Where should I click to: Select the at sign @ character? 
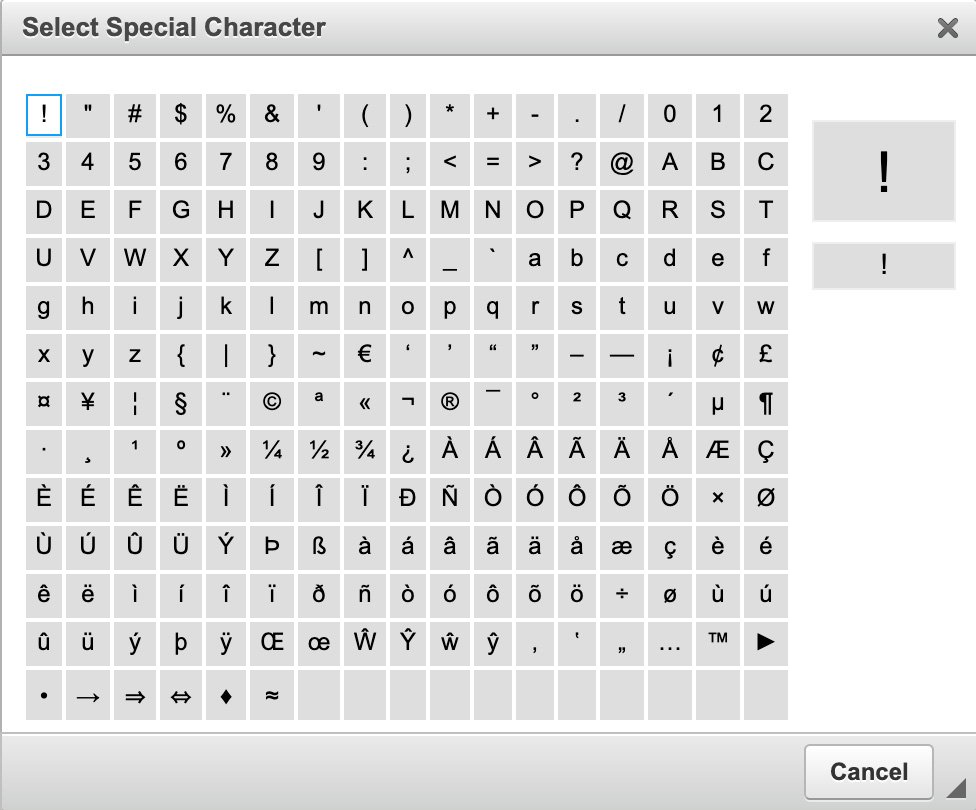pyautogui.click(x=621, y=162)
